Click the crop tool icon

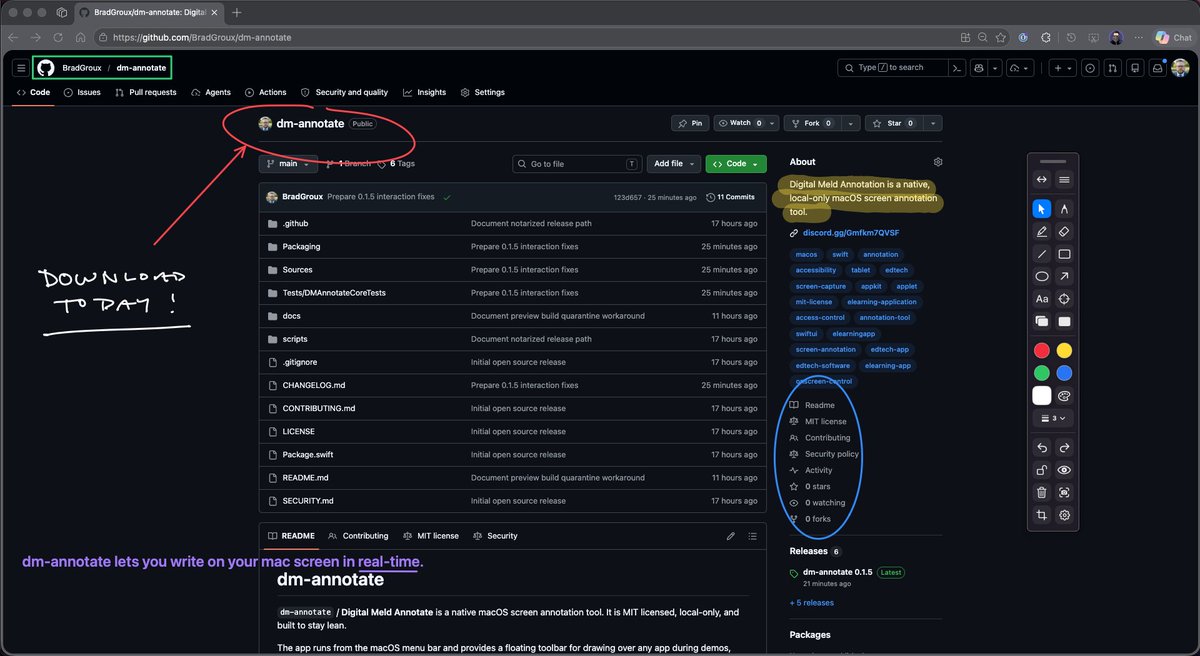point(1042,515)
